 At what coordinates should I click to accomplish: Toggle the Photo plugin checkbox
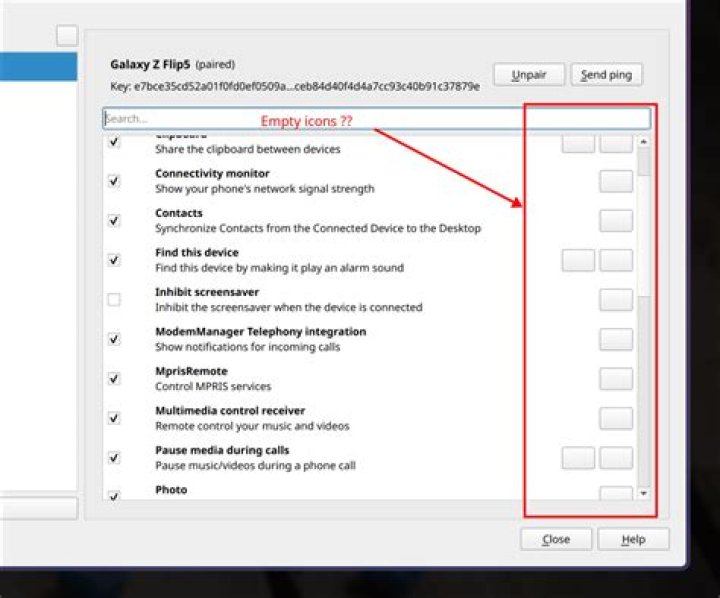[114, 495]
